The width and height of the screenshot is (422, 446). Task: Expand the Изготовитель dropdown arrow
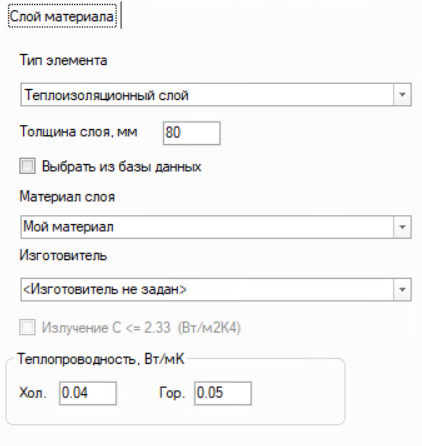[x=402, y=289]
